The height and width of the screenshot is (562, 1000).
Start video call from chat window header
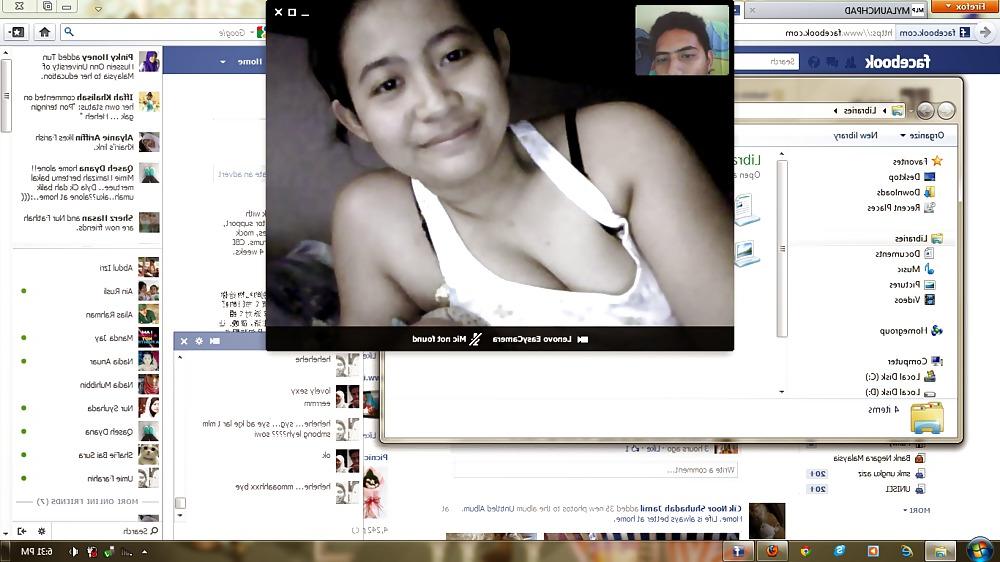coord(215,341)
